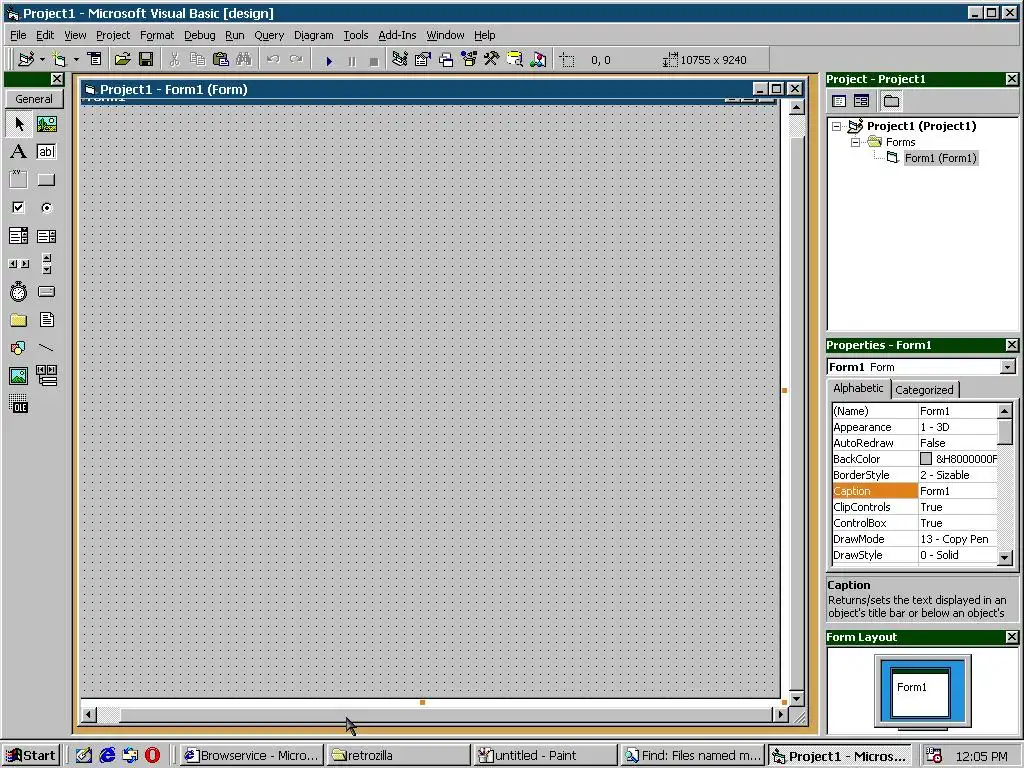Start the program with Run button
The width and height of the screenshot is (1024, 768).
click(x=328, y=61)
